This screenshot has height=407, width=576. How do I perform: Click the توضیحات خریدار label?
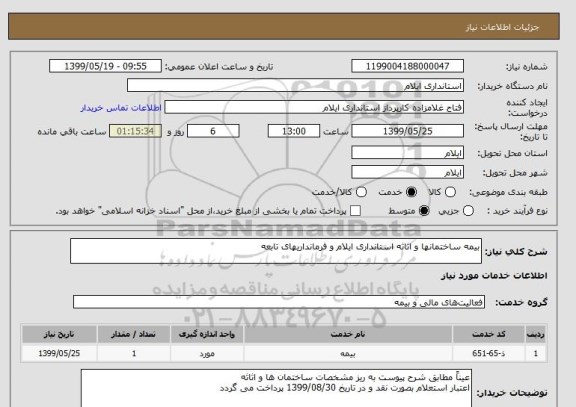pyautogui.click(x=512, y=393)
